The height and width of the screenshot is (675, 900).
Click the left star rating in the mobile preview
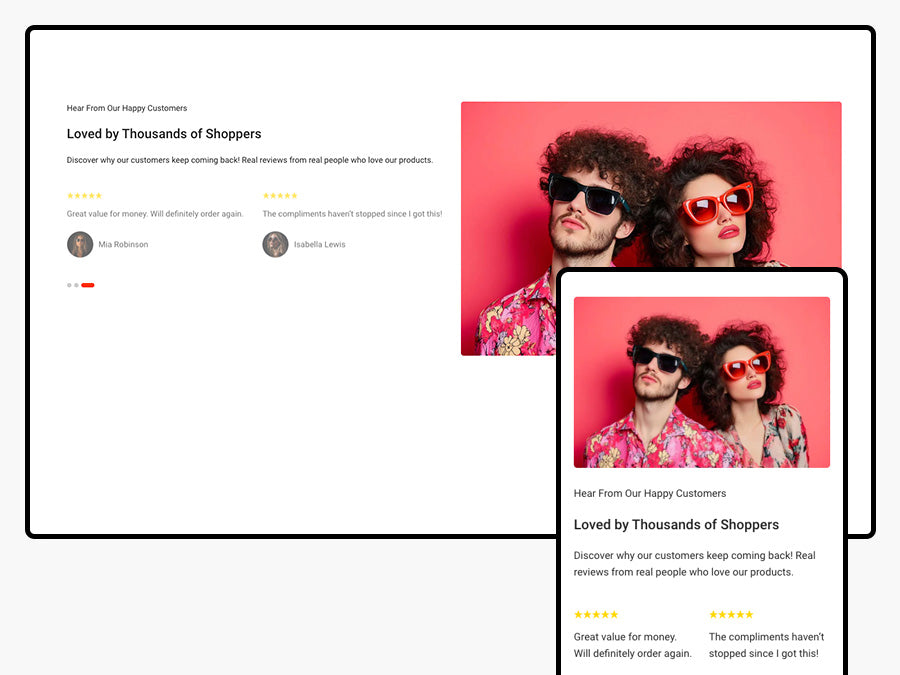(596, 614)
